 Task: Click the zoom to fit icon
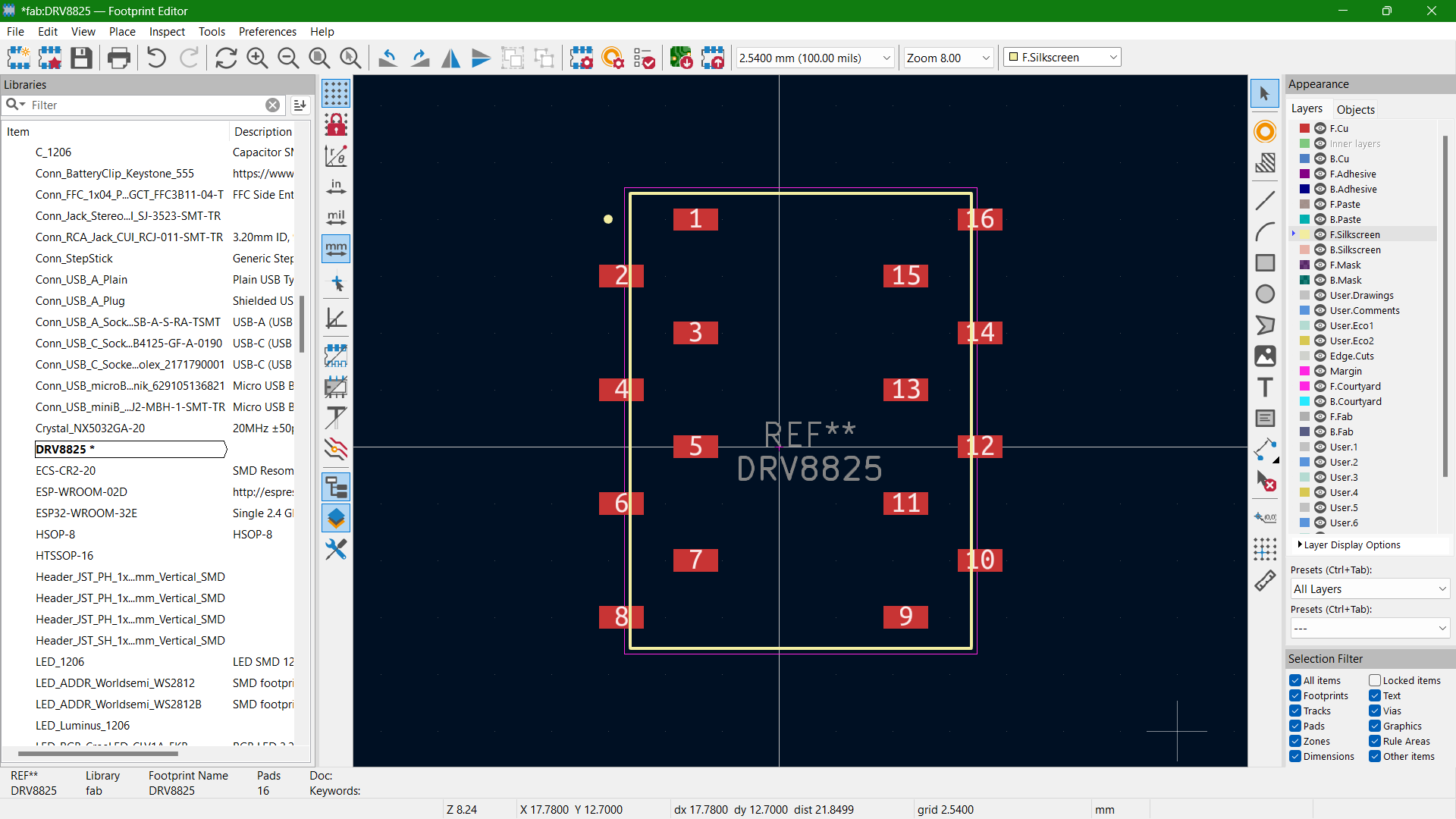click(x=319, y=57)
